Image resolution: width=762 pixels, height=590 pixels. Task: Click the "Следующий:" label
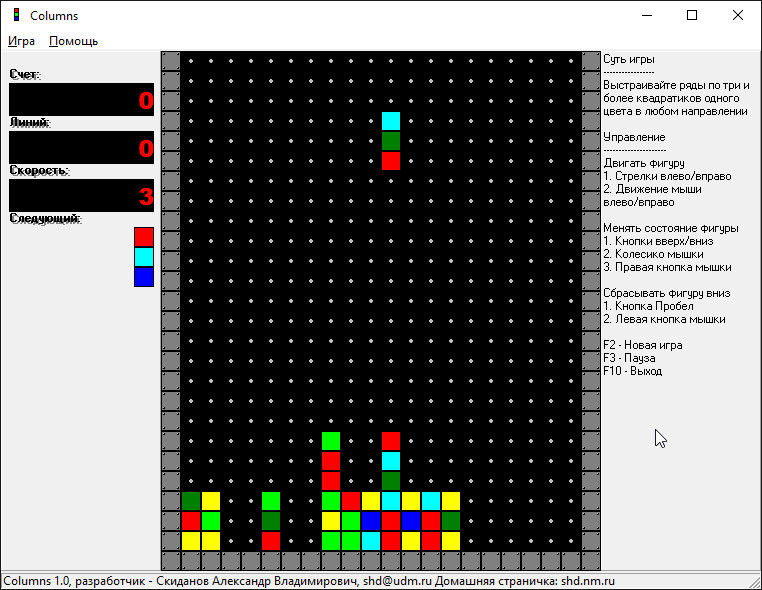tap(45, 219)
